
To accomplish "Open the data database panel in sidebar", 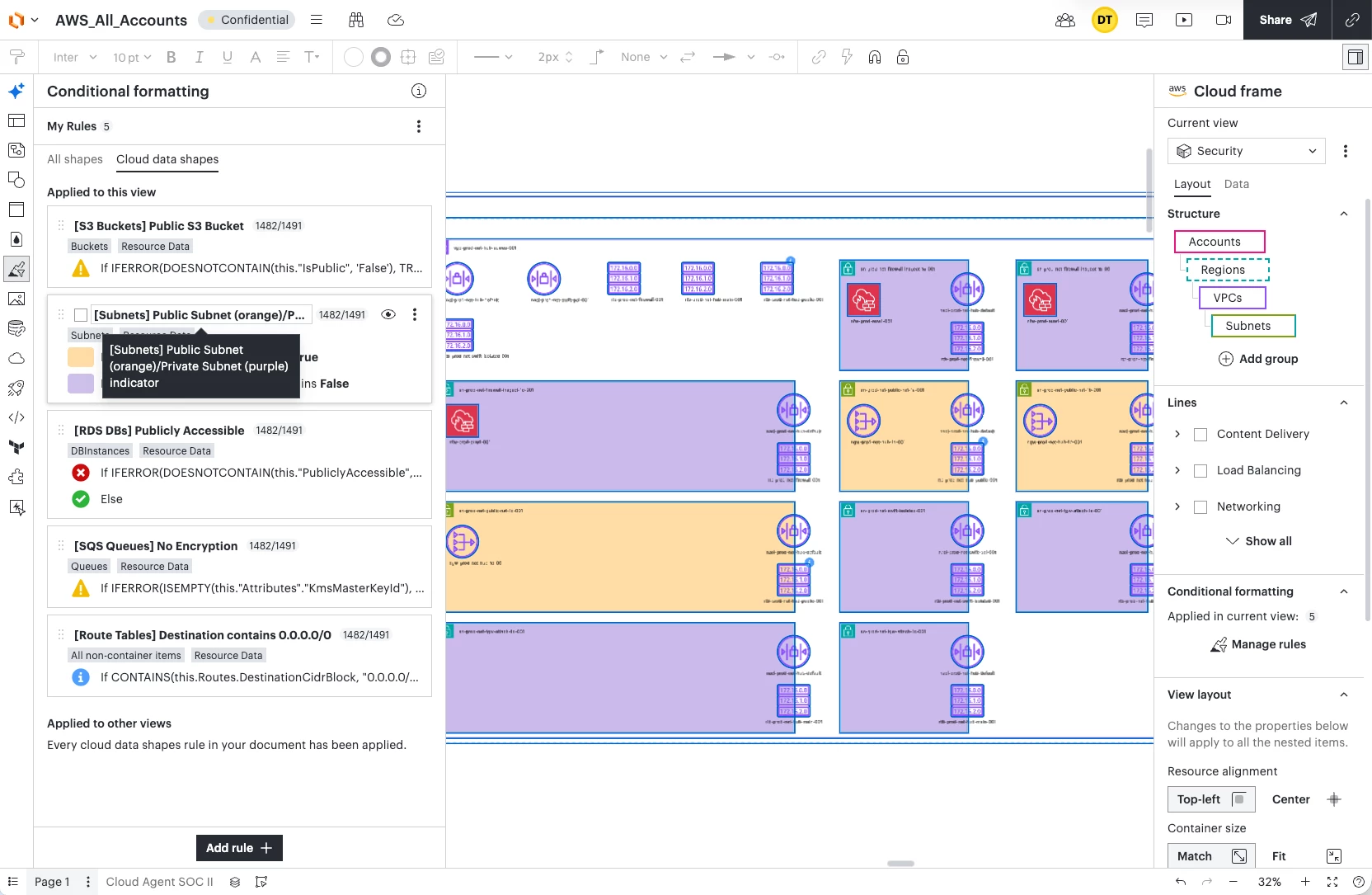I will (16, 328).
